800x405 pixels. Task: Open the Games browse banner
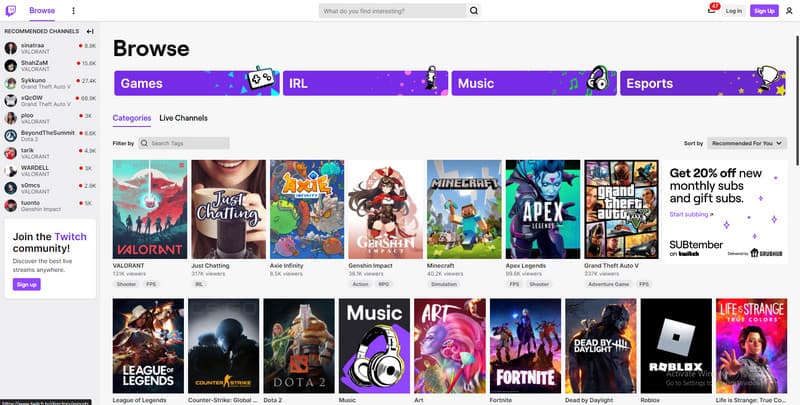(196, 84)
